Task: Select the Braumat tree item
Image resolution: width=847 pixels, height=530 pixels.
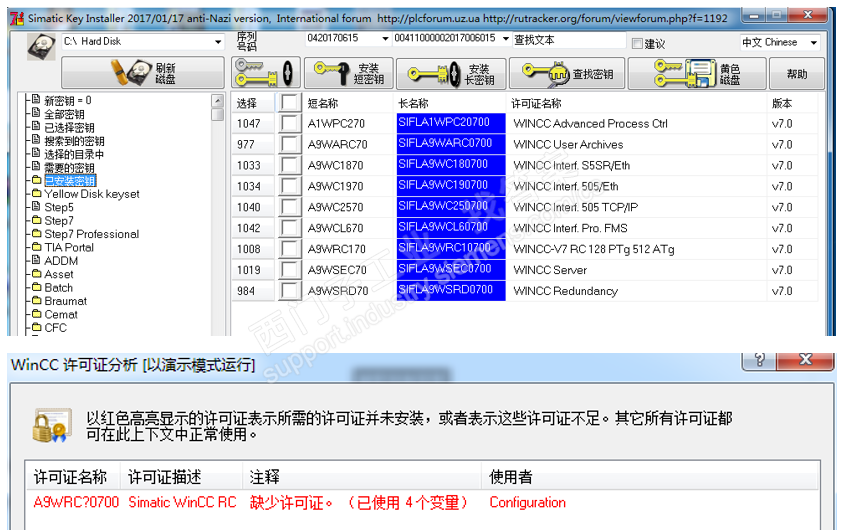Action: 65,301
